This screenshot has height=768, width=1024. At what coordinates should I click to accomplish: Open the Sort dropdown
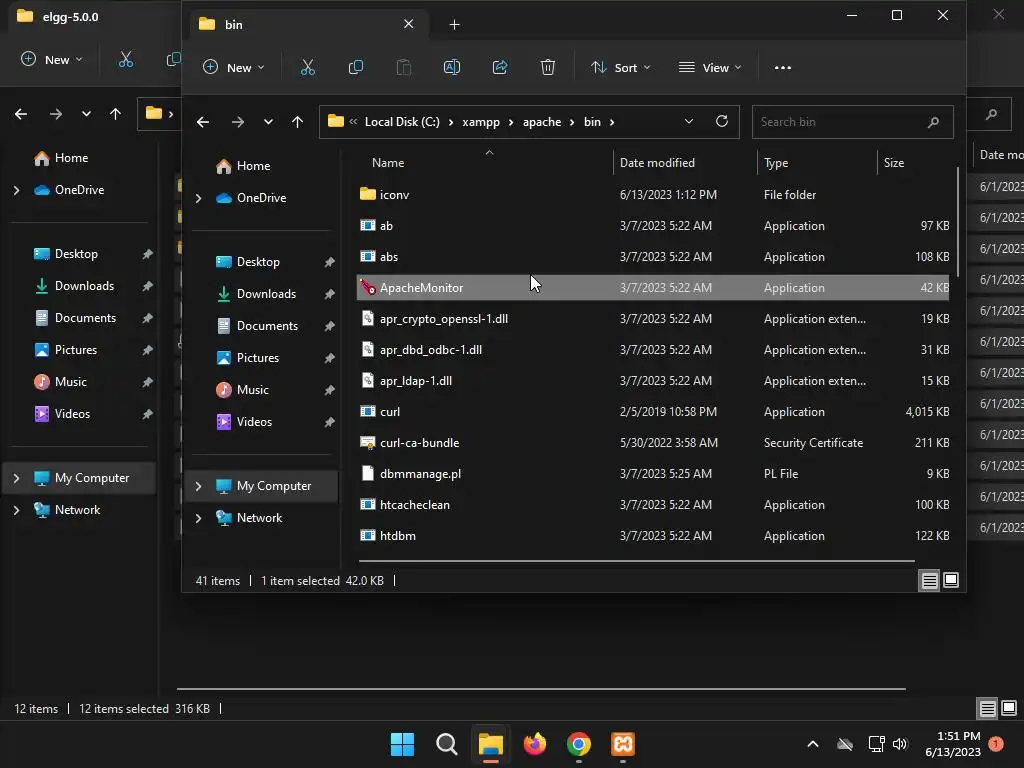pos(620,67)
